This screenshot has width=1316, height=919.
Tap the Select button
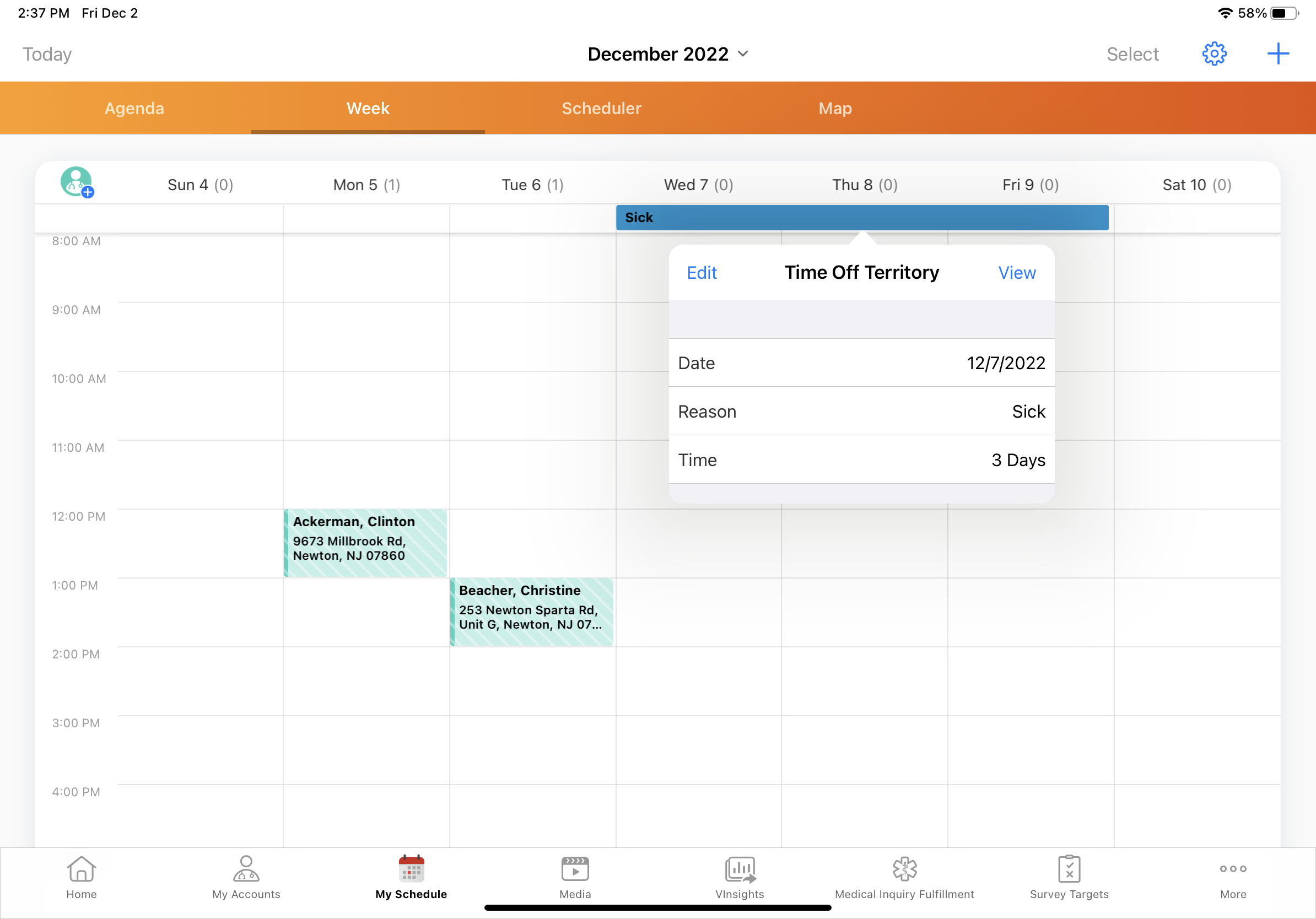tap(1132, 54)
